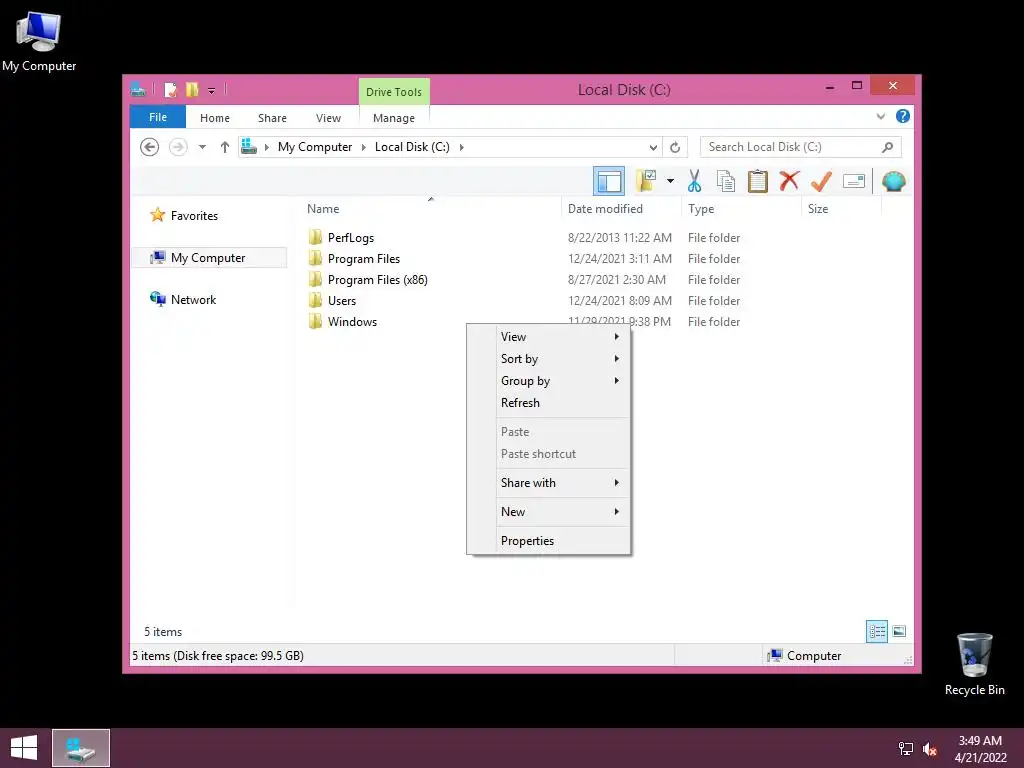
Task: Open Sort by submenu in context menu
Action: [549, 359]
